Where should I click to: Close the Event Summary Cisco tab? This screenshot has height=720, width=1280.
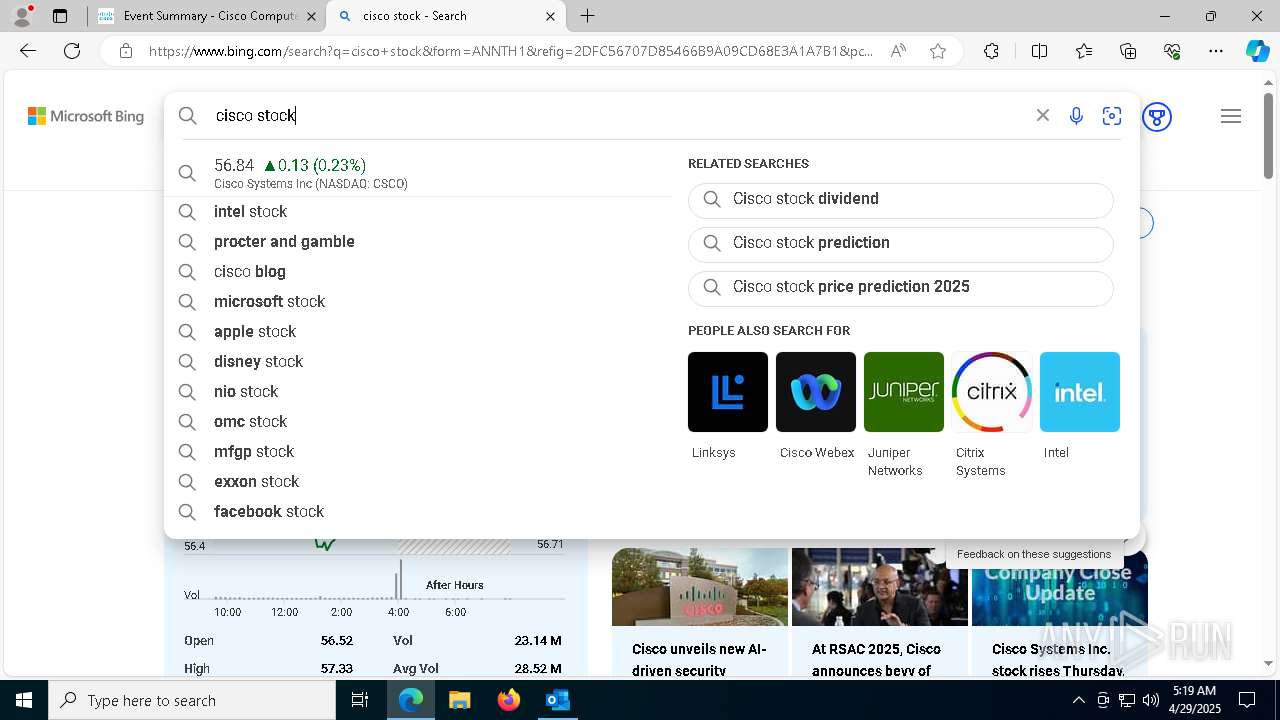311,16
